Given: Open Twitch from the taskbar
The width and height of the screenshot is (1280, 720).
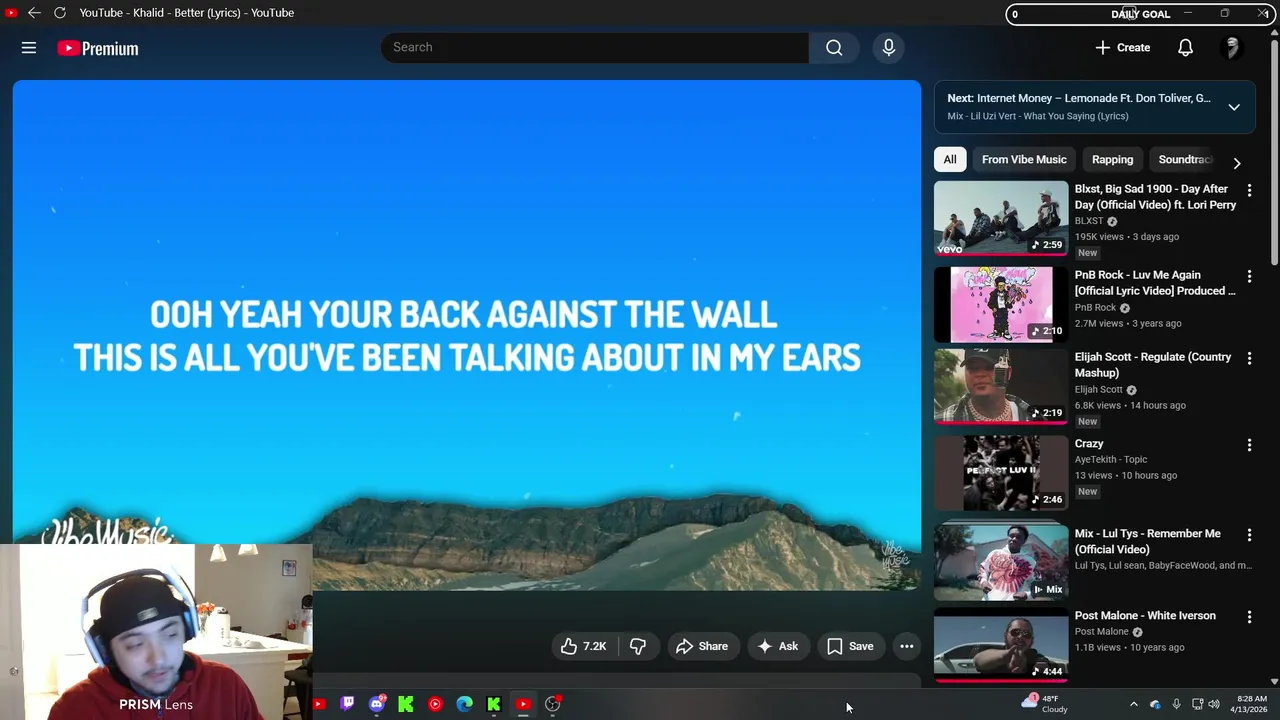Looking at the screenshot, I should [x=347, y=704].
